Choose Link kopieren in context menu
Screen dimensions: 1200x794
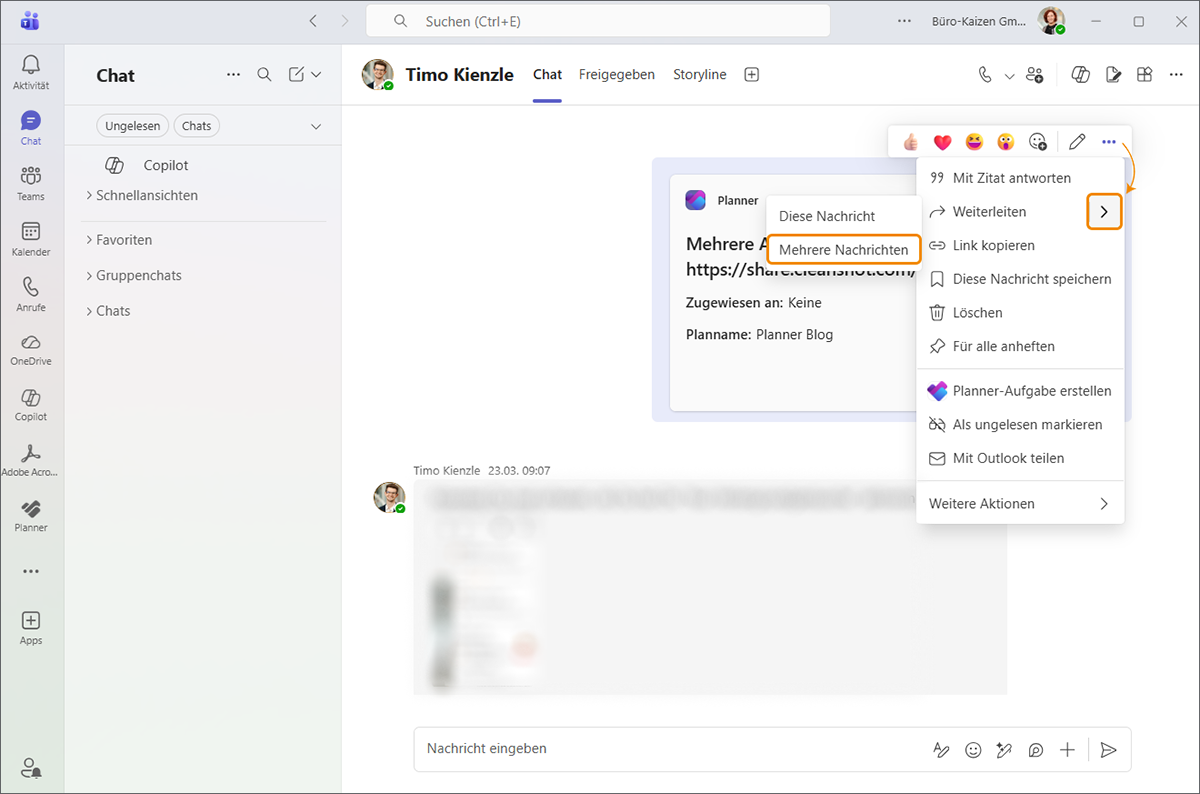coord(993,245)
